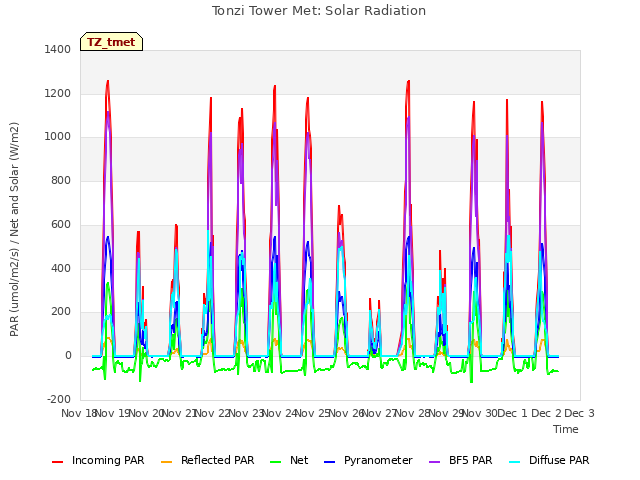Screen dimensions: 640x480
Task: Select the Diffuse PAR legend label
Action: pyautogui.click(x=559, y=460)
